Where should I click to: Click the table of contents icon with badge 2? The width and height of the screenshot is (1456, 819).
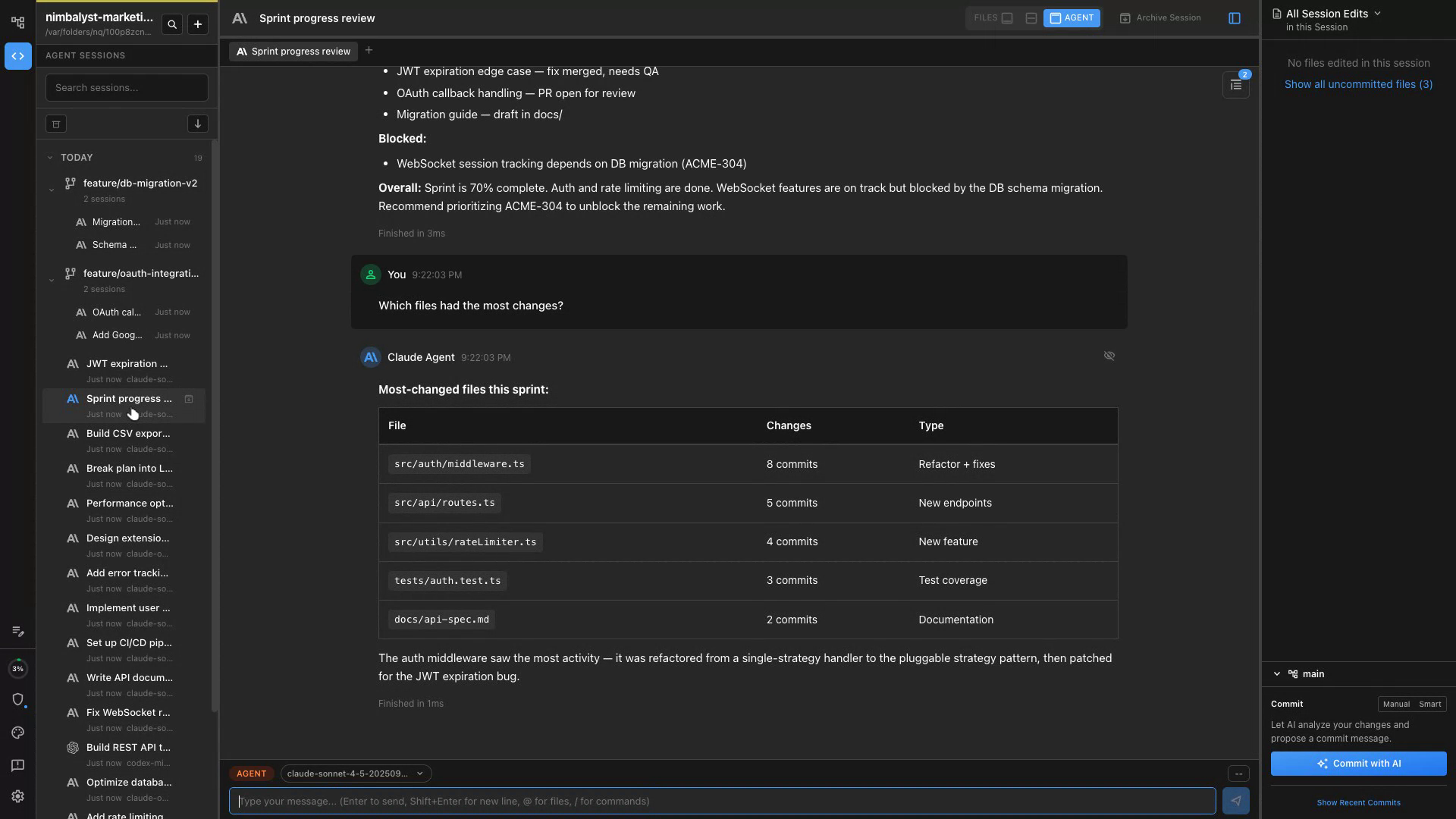pyautogui.click(x=1236, y=86)
